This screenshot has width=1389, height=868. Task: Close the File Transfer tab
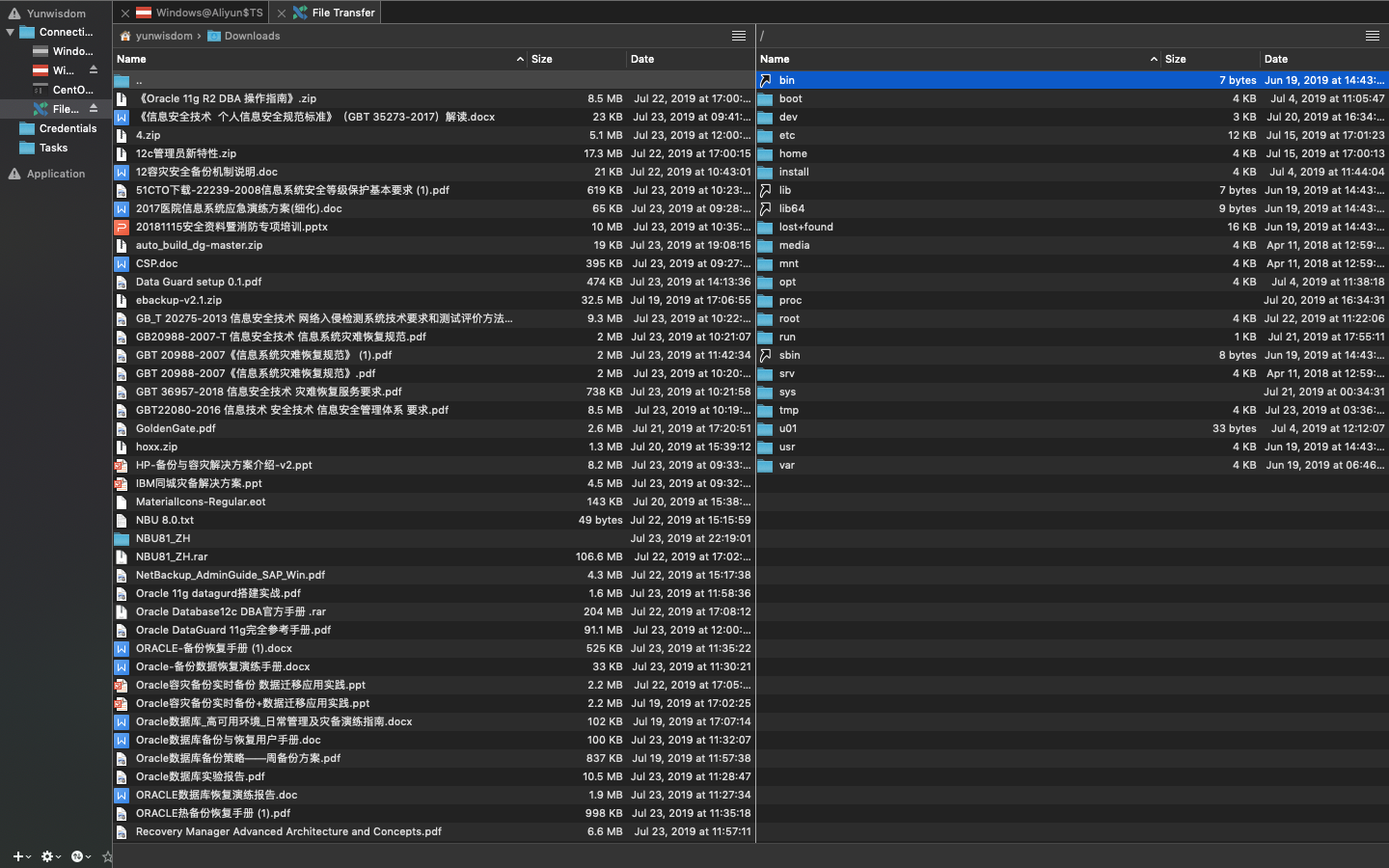coord(281,14)
